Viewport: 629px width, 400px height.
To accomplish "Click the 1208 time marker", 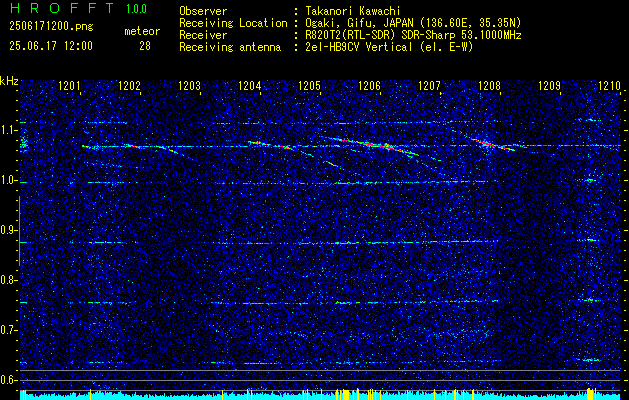I will 490,86.
